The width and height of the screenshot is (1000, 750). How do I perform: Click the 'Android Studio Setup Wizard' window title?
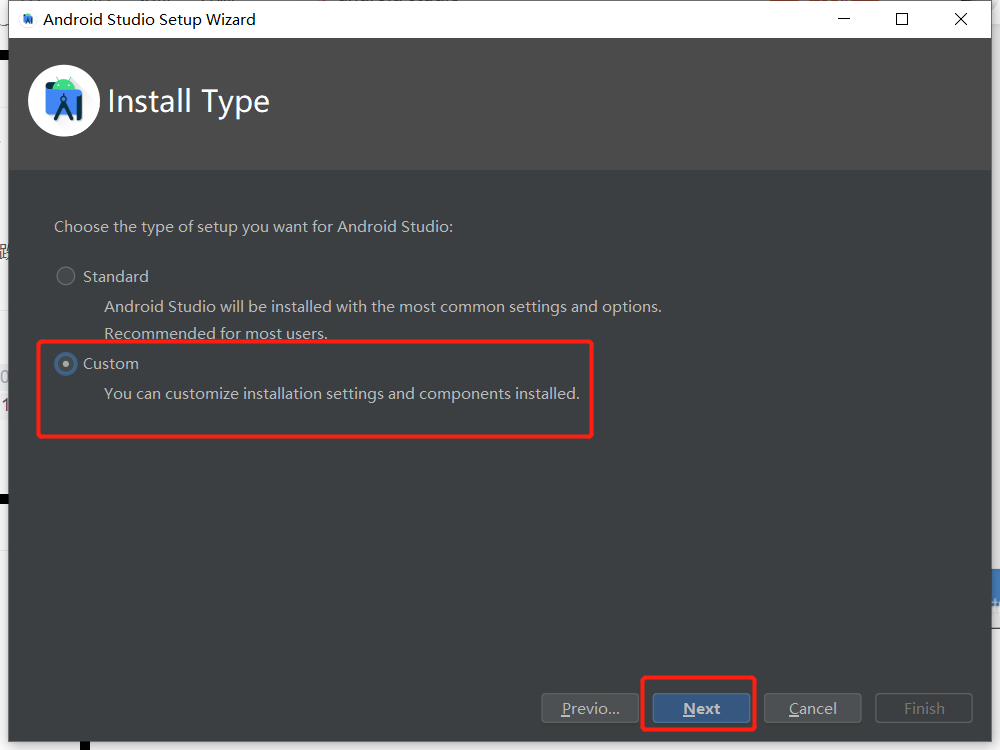coord(149,20)
